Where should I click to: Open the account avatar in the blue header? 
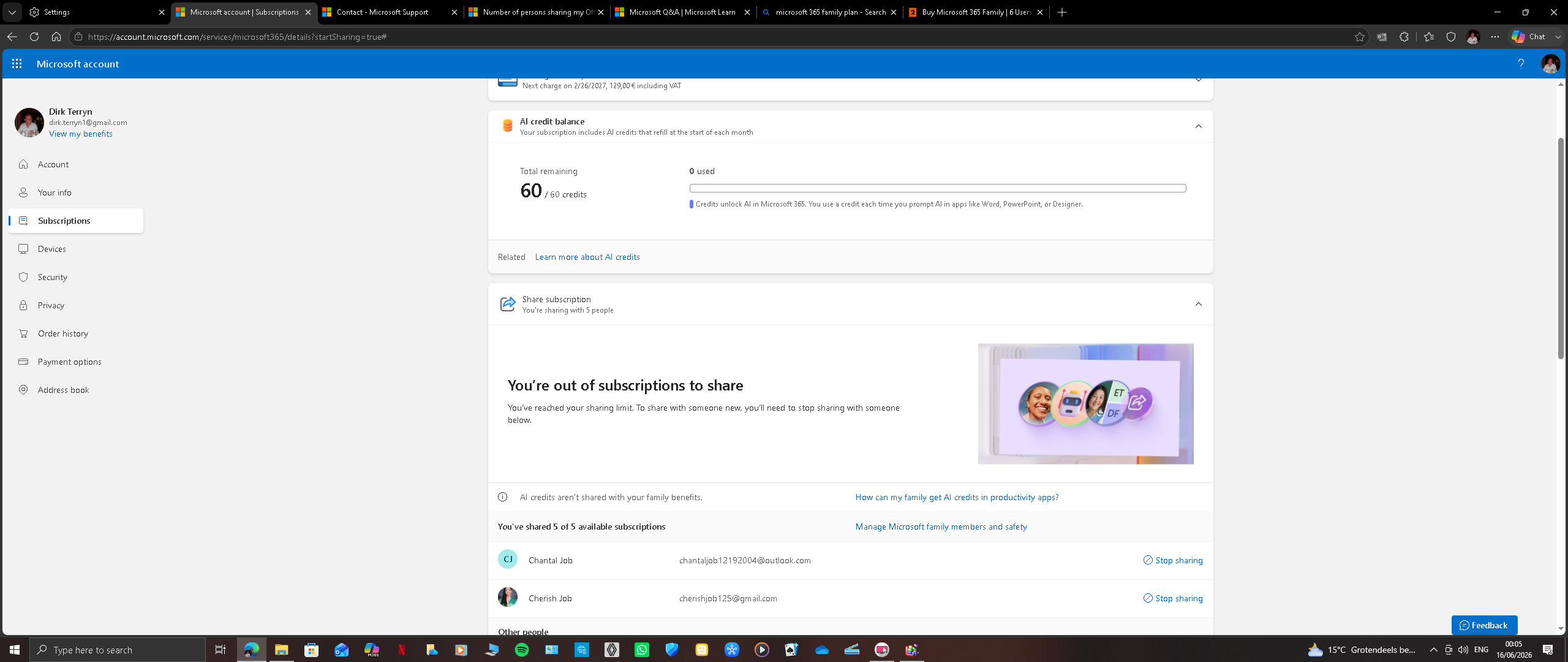[x=1550, y=64]
